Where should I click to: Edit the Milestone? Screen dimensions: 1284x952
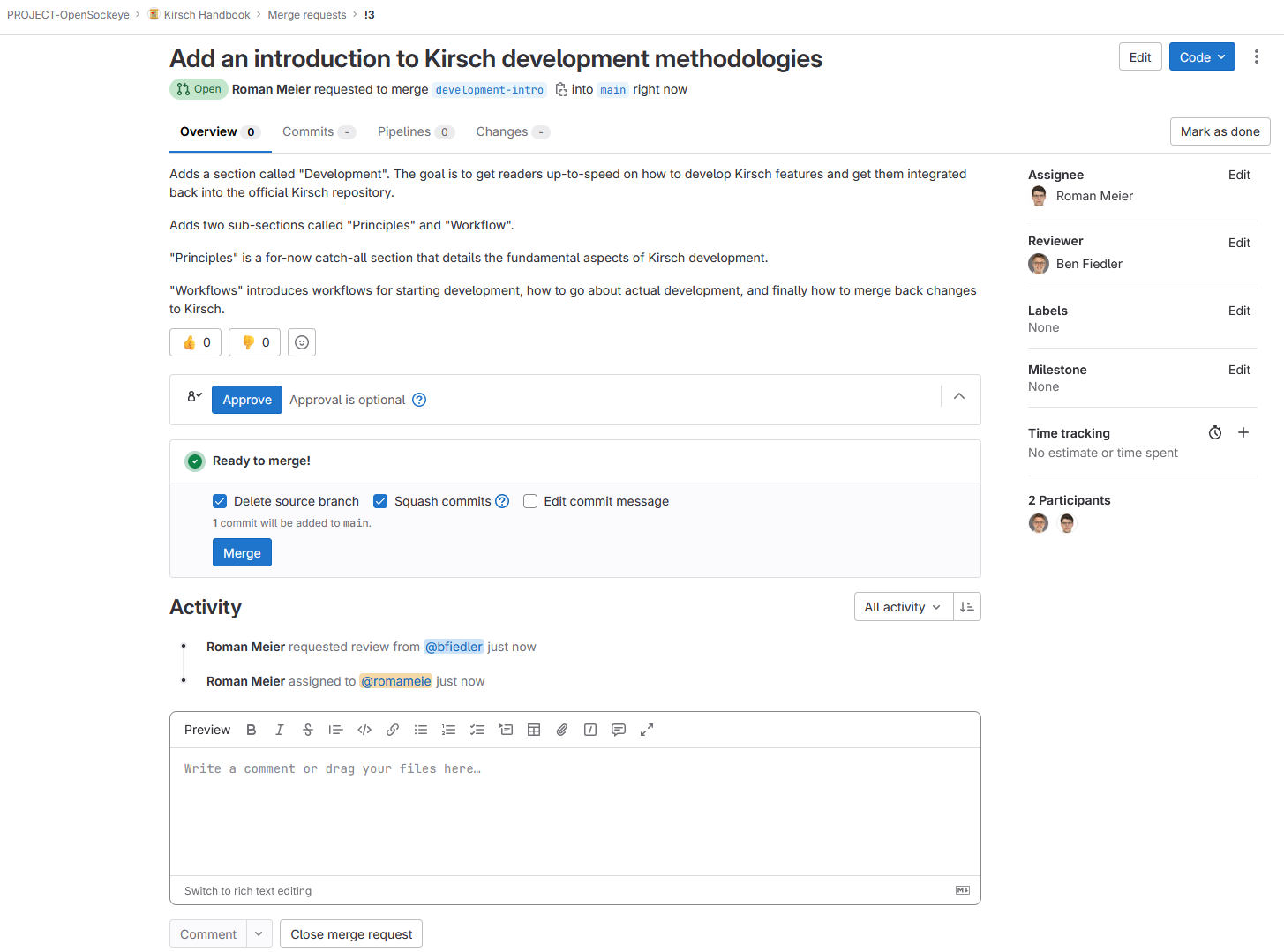click(x=1239, y=370)
